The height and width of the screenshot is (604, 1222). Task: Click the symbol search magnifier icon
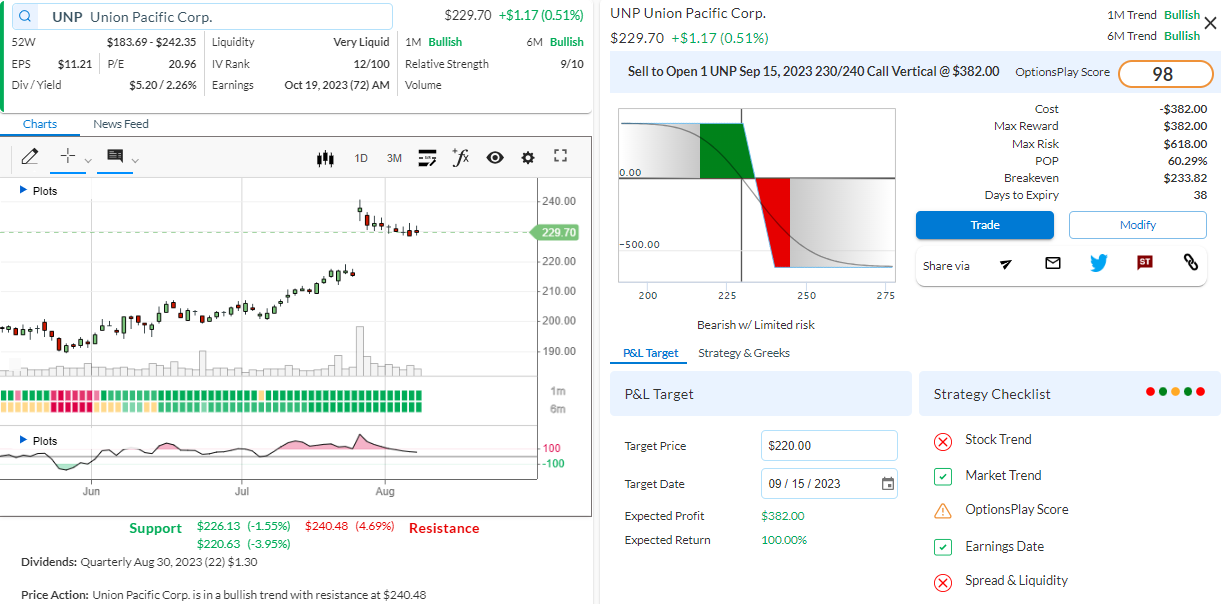(25, 17)
